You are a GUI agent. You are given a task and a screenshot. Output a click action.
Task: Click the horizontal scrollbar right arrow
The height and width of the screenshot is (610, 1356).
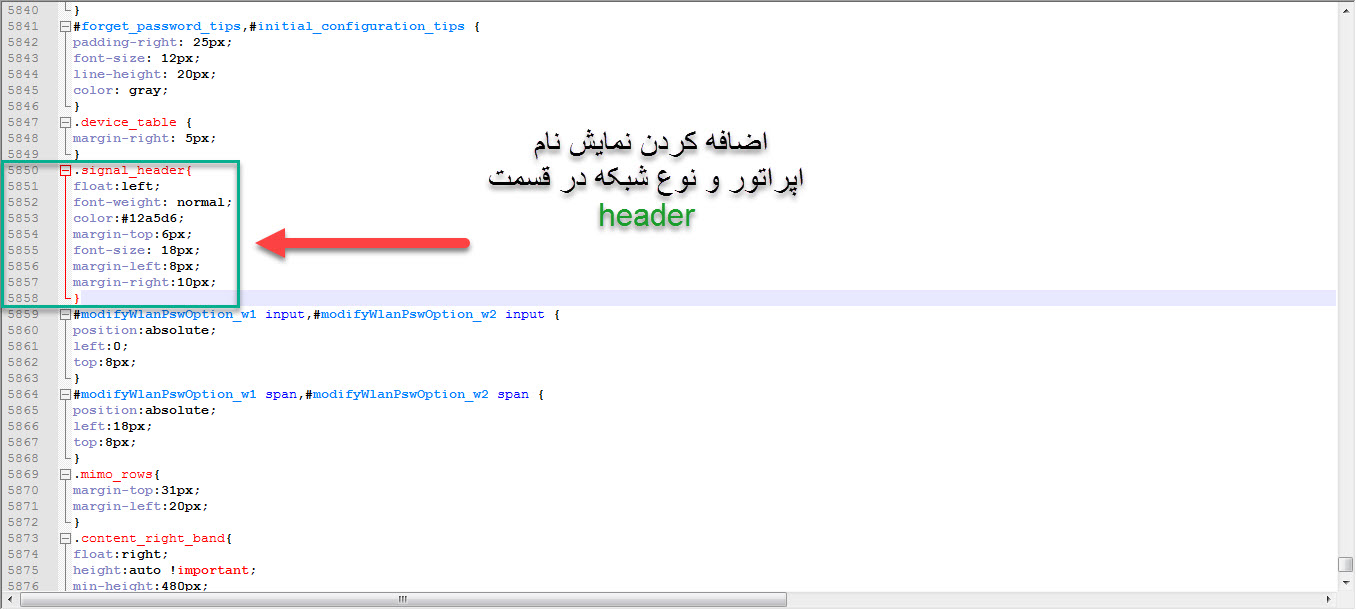coord(1328,600)
